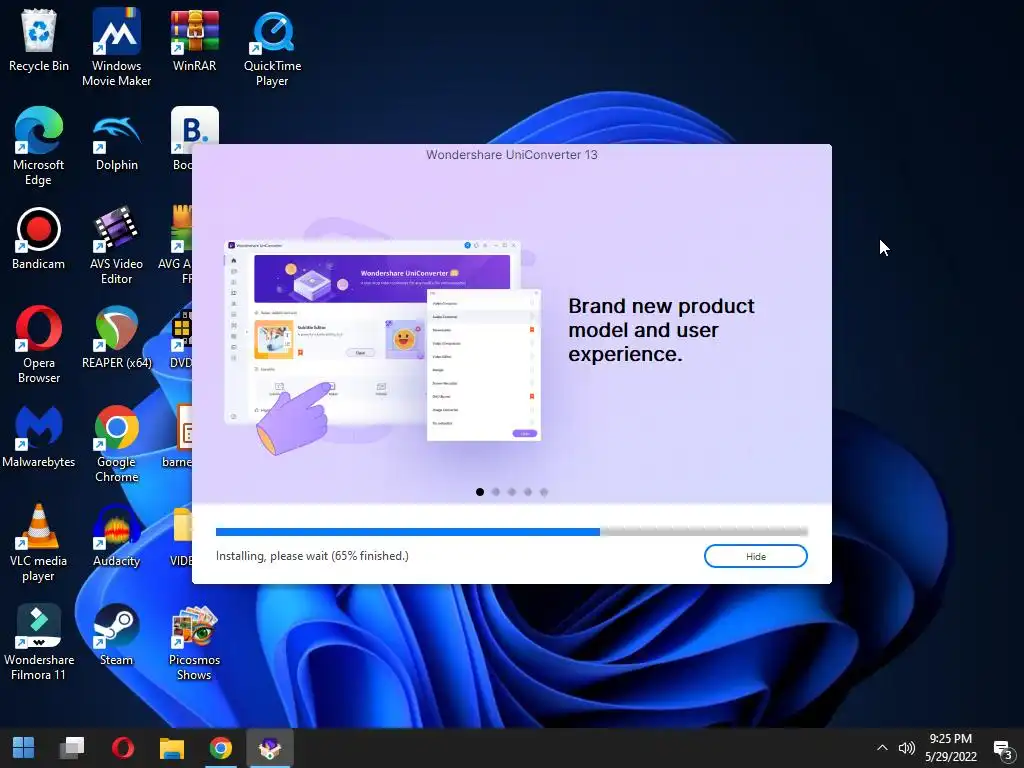The height and width of the screenshot is (768, 1024).
Task: Jump to the fifth slideshow dot
Action: (x=544, y=492)
